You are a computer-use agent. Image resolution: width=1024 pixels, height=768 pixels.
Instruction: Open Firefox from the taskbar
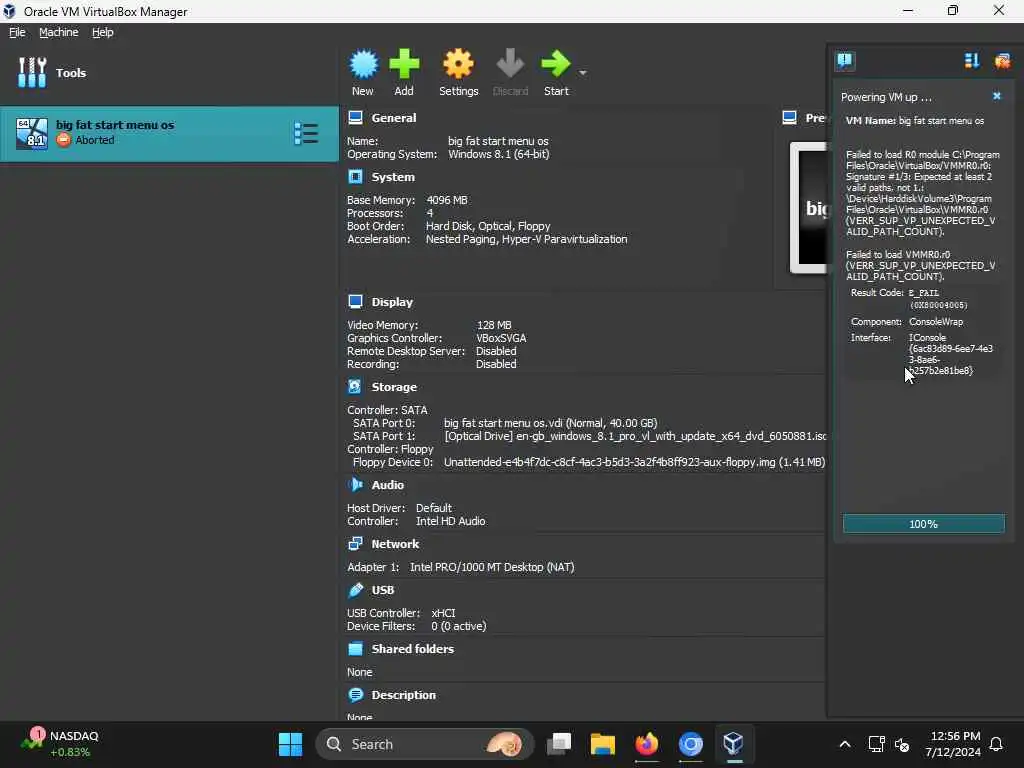(647, 744)
